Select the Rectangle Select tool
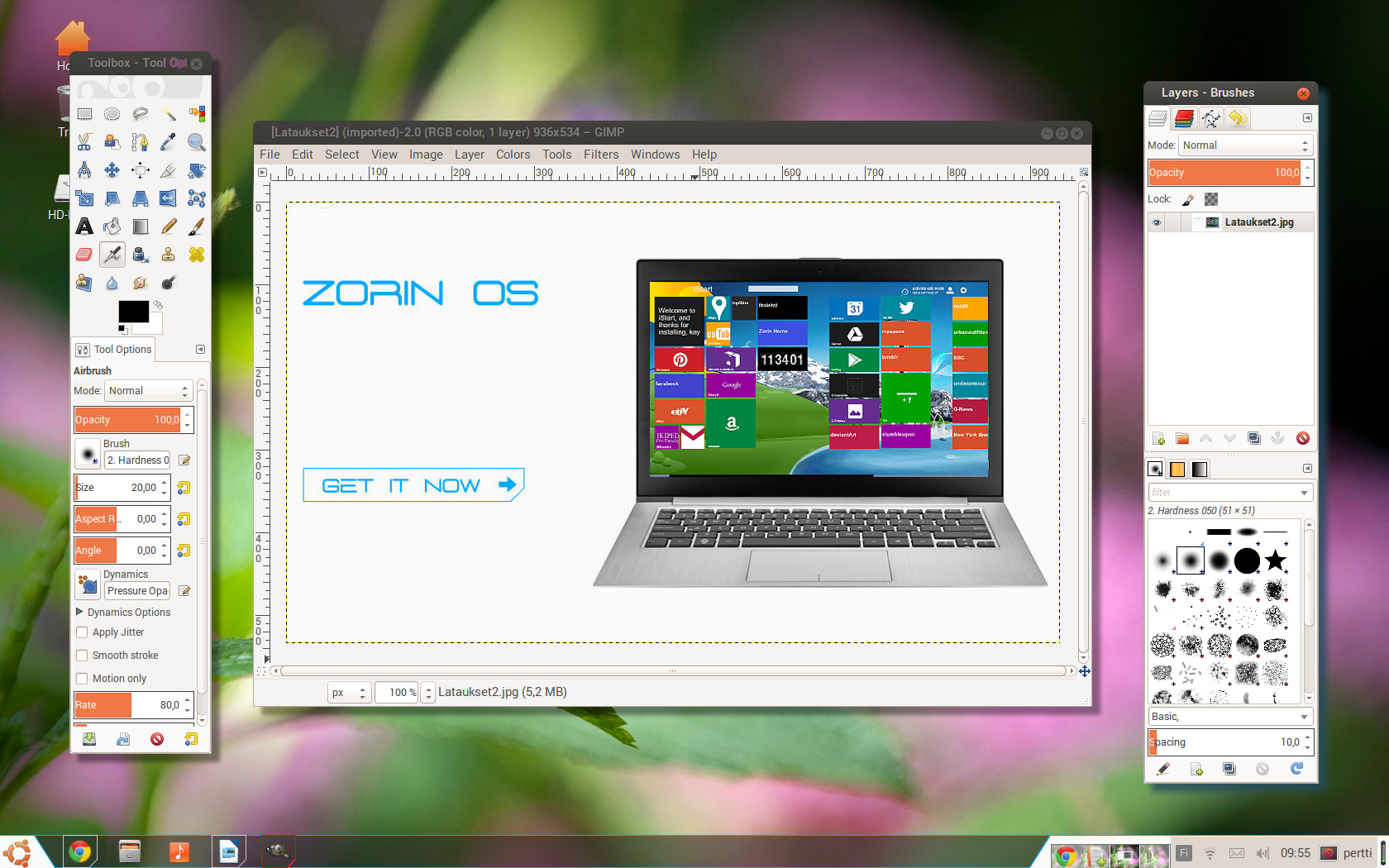Image resolution: width=1389 pixels, height=868 pixels. [84, 114]
